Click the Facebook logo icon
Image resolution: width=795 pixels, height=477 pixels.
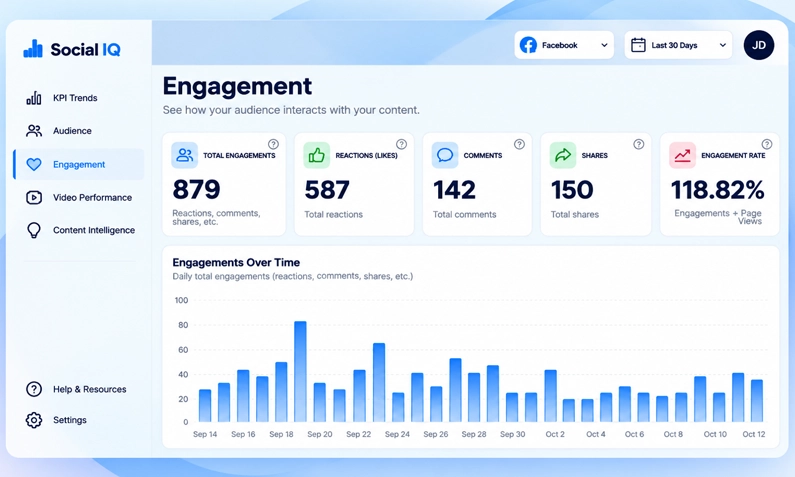[528, 45]
